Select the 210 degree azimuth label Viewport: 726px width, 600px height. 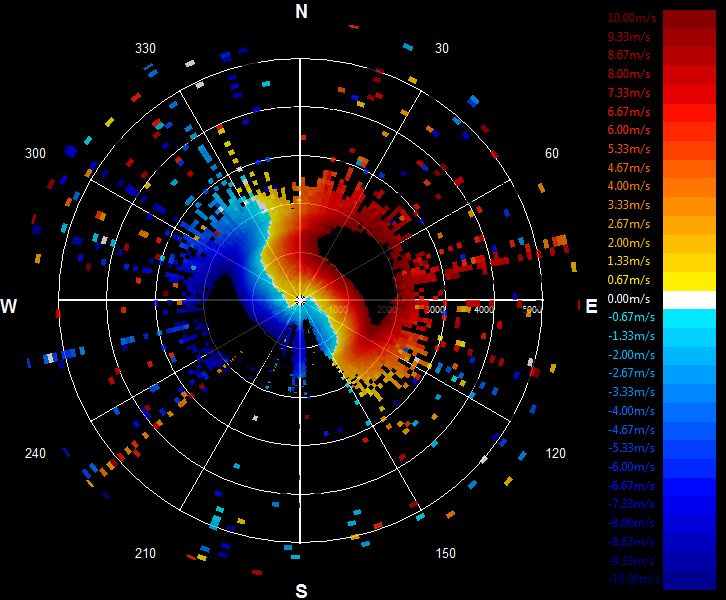coord(145,553)
